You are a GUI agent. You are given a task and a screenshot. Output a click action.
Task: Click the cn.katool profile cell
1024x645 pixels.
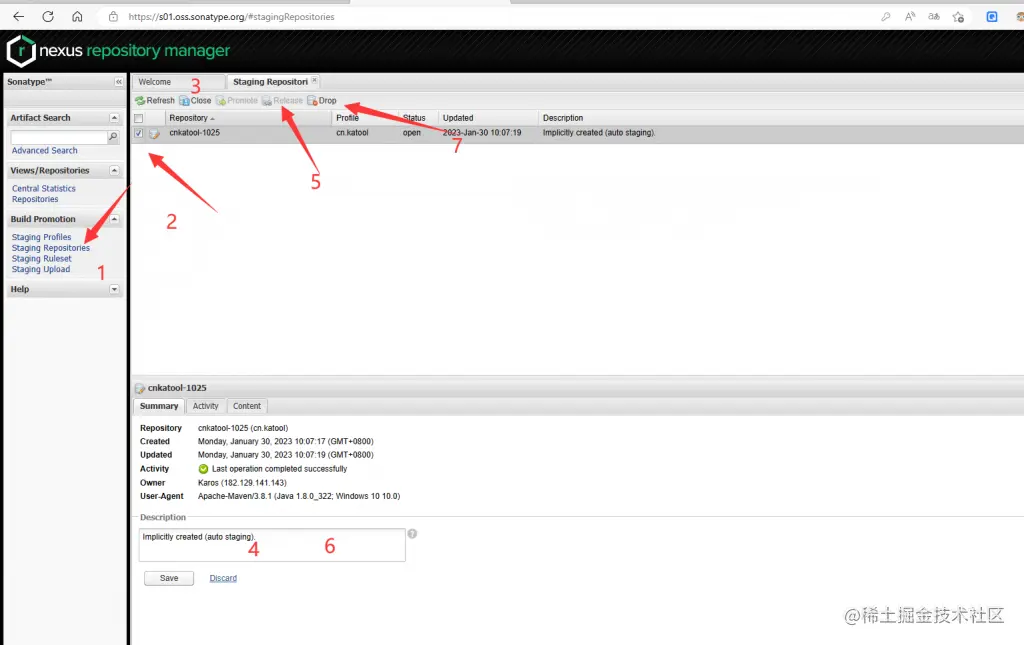pyautogui.click(x=352, y=133)
